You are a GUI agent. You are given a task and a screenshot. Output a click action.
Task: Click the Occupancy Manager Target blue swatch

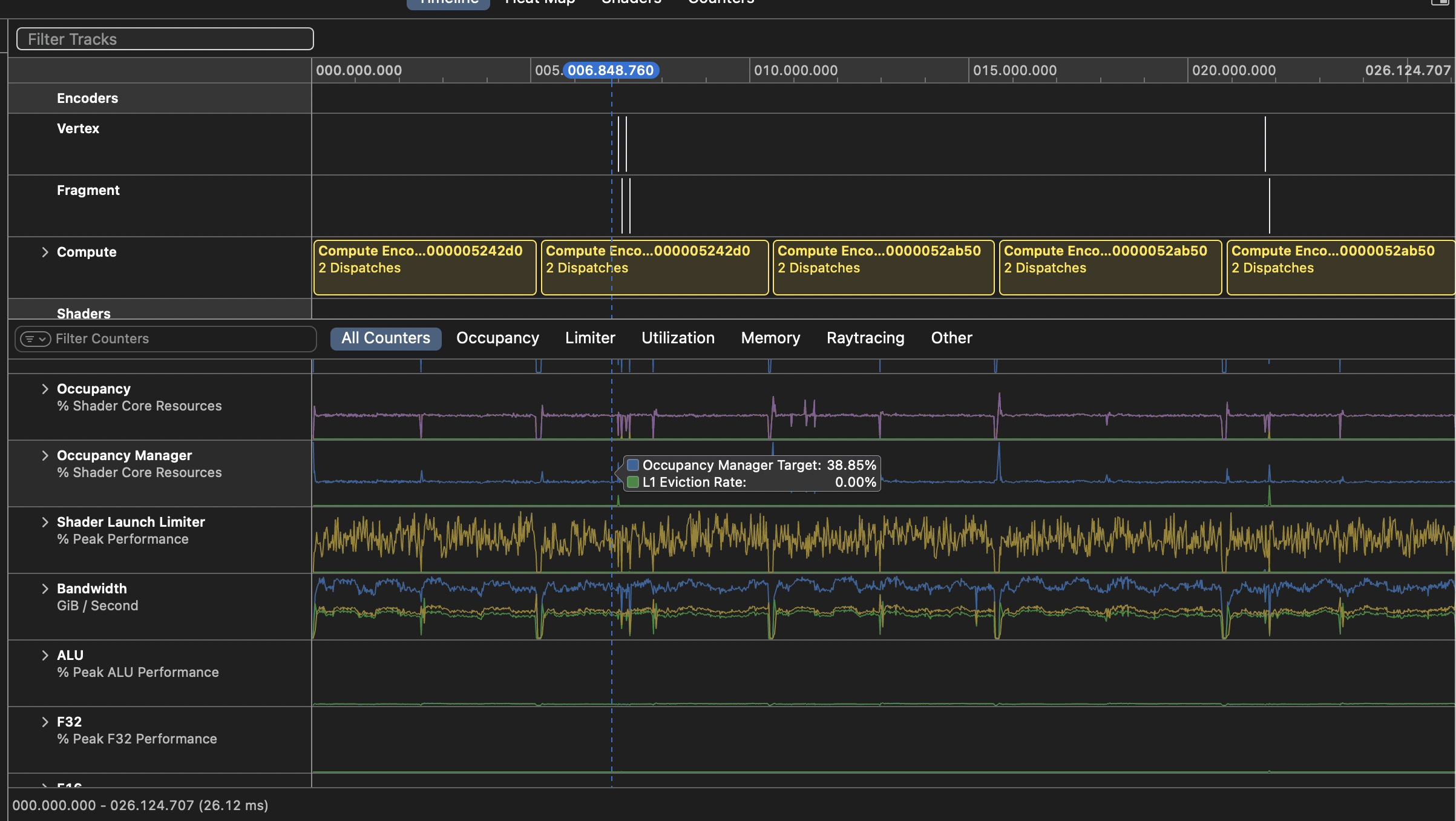pos(633,465)
